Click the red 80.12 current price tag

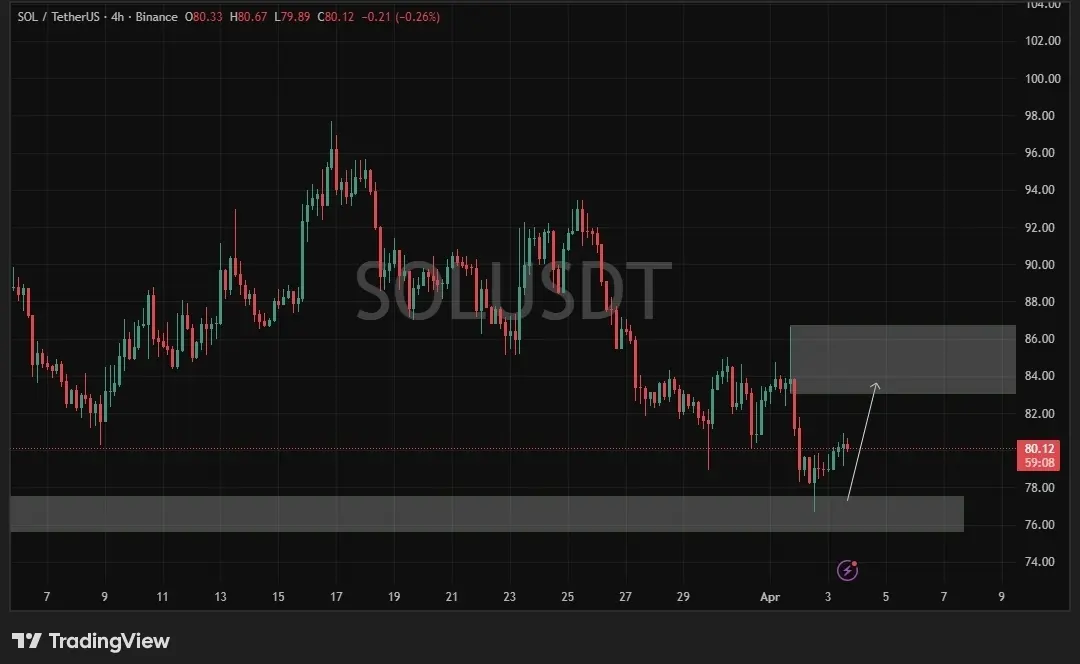pos(1039,448)
